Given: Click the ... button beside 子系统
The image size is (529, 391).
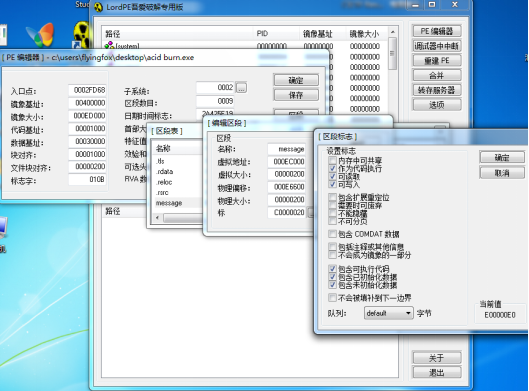Looking at the screenshot, I should click(x=241, y=88).
